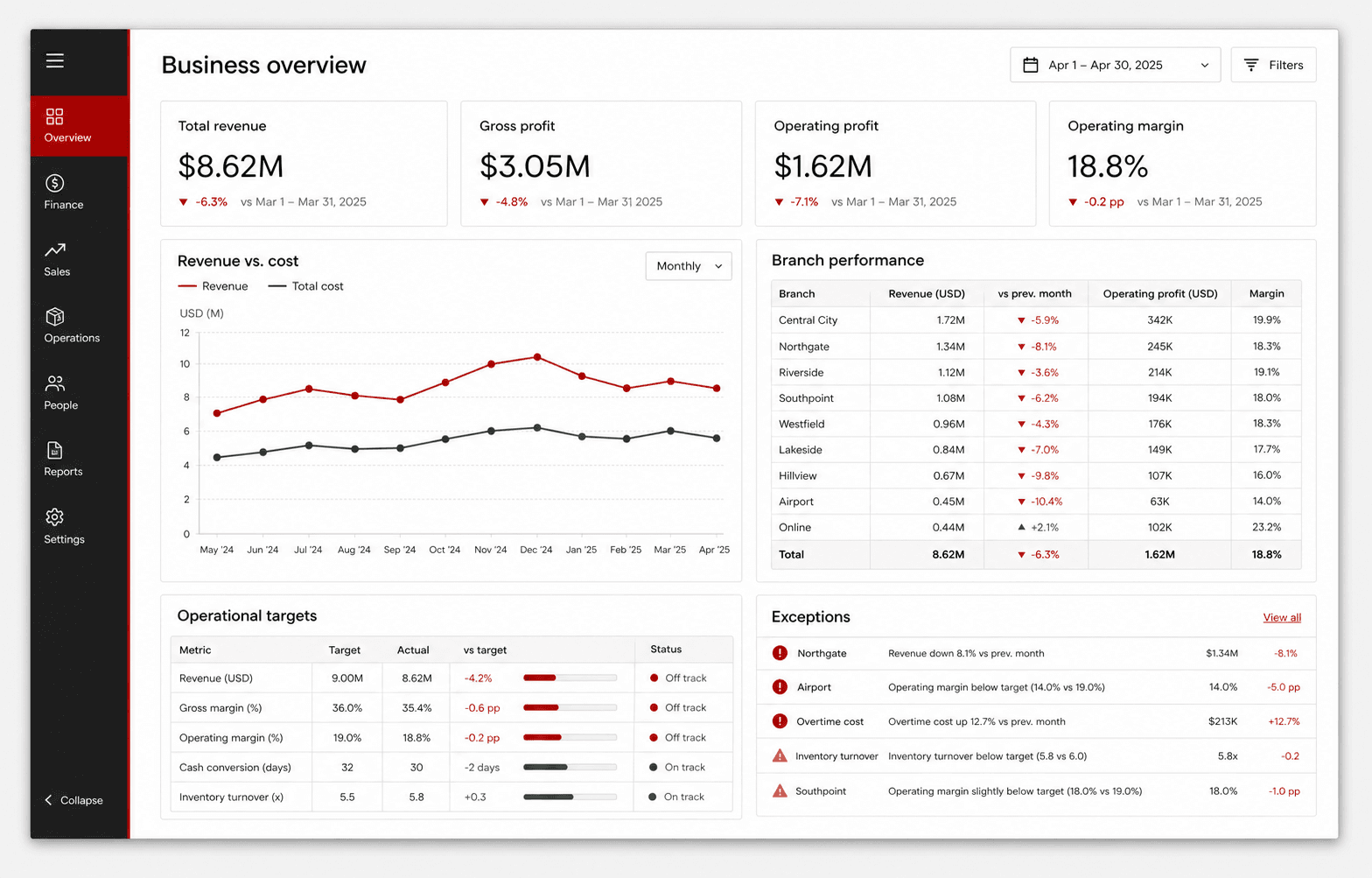This screenshot has height=878, width=1372.
Task: Click the Overview grid icon
Action: [x=54, y=116]
